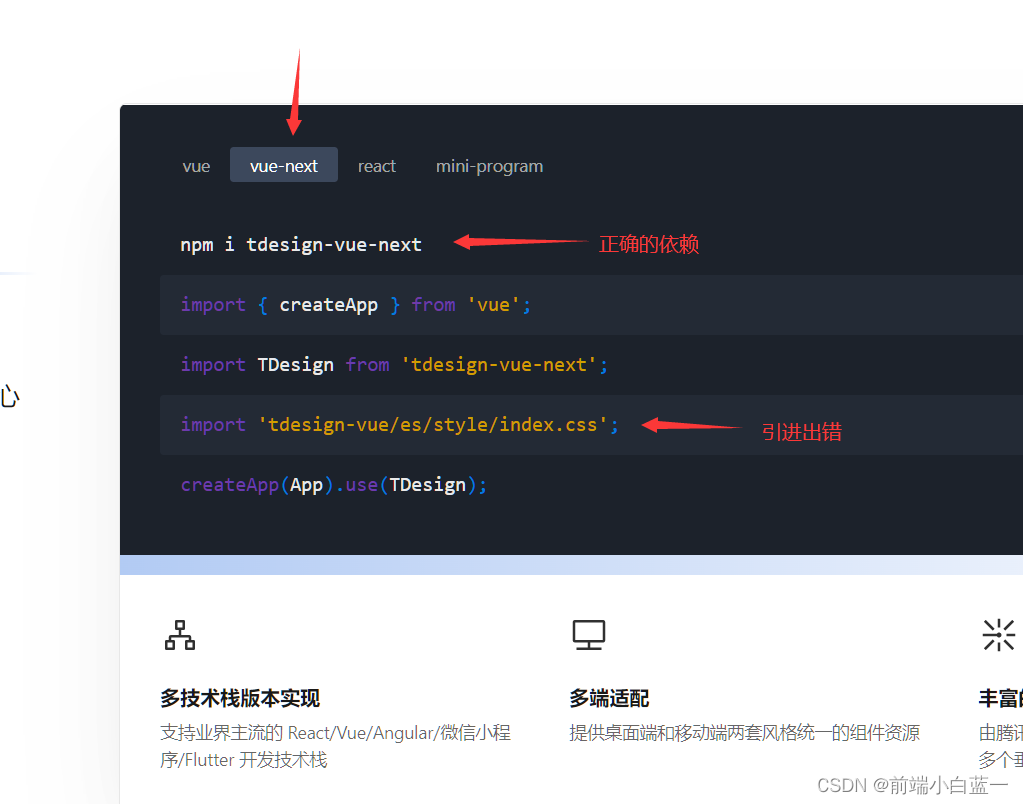
Task: Click the createApp(App).use(TDesign) line
Action: (x=333, y=484)
